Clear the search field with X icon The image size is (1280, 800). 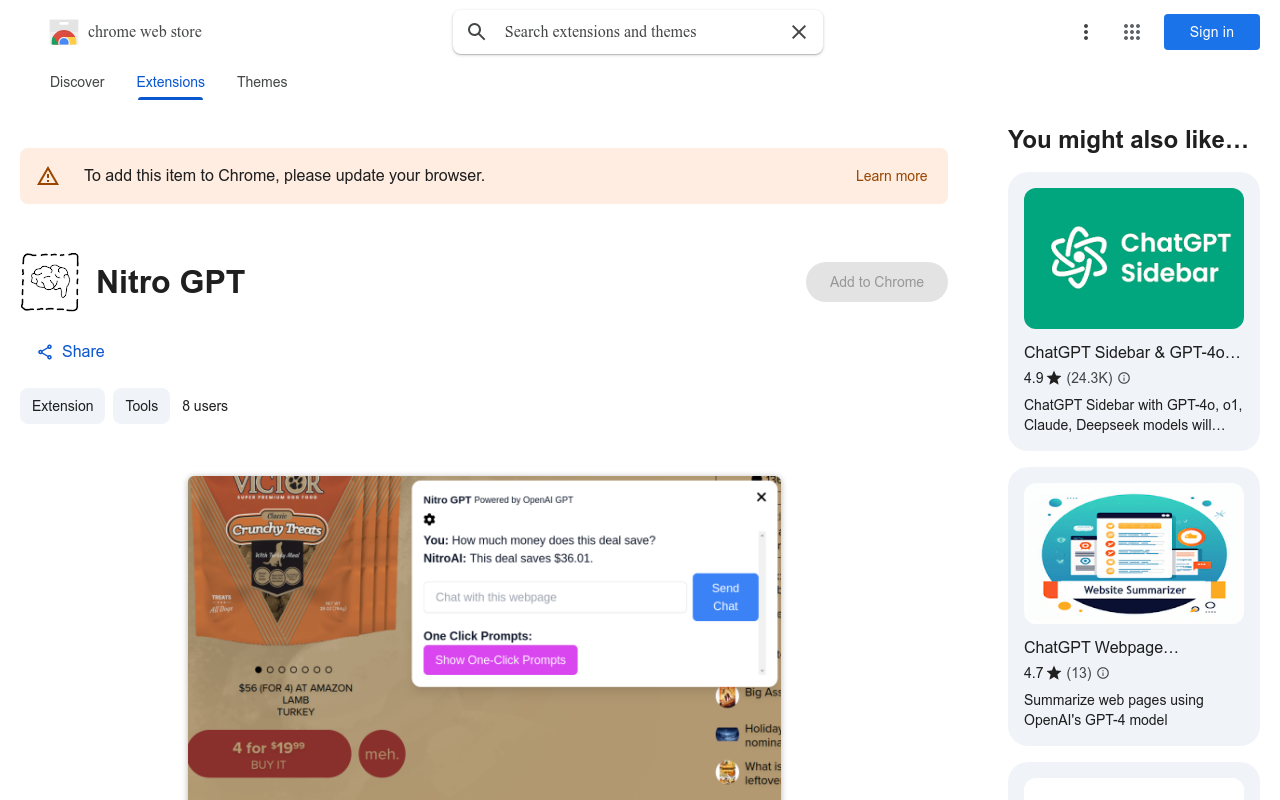tap(799, 32)
